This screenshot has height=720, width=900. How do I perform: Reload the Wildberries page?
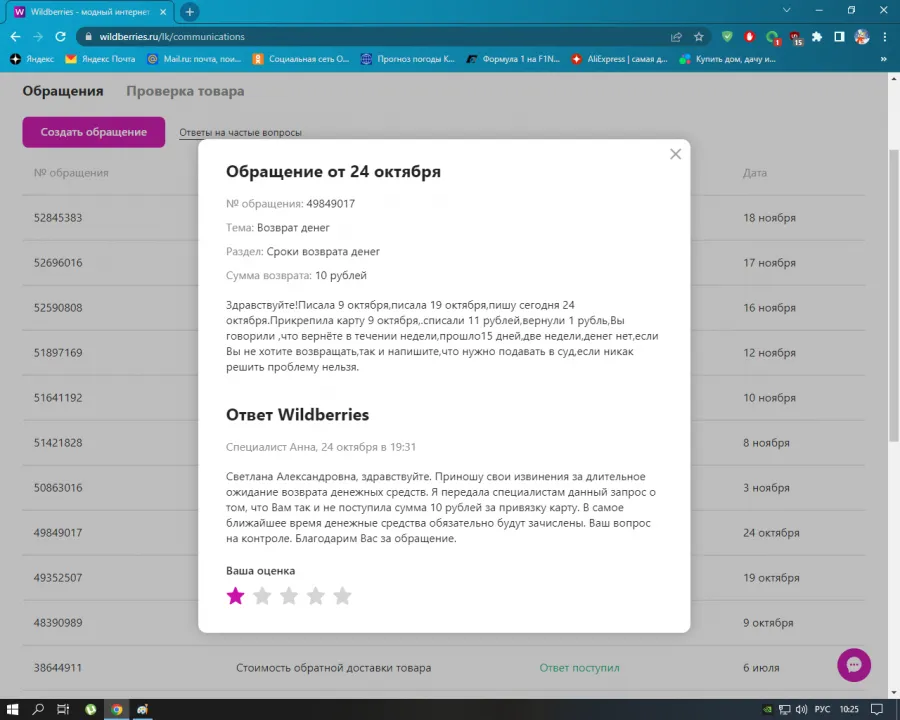tap(60, 37)
